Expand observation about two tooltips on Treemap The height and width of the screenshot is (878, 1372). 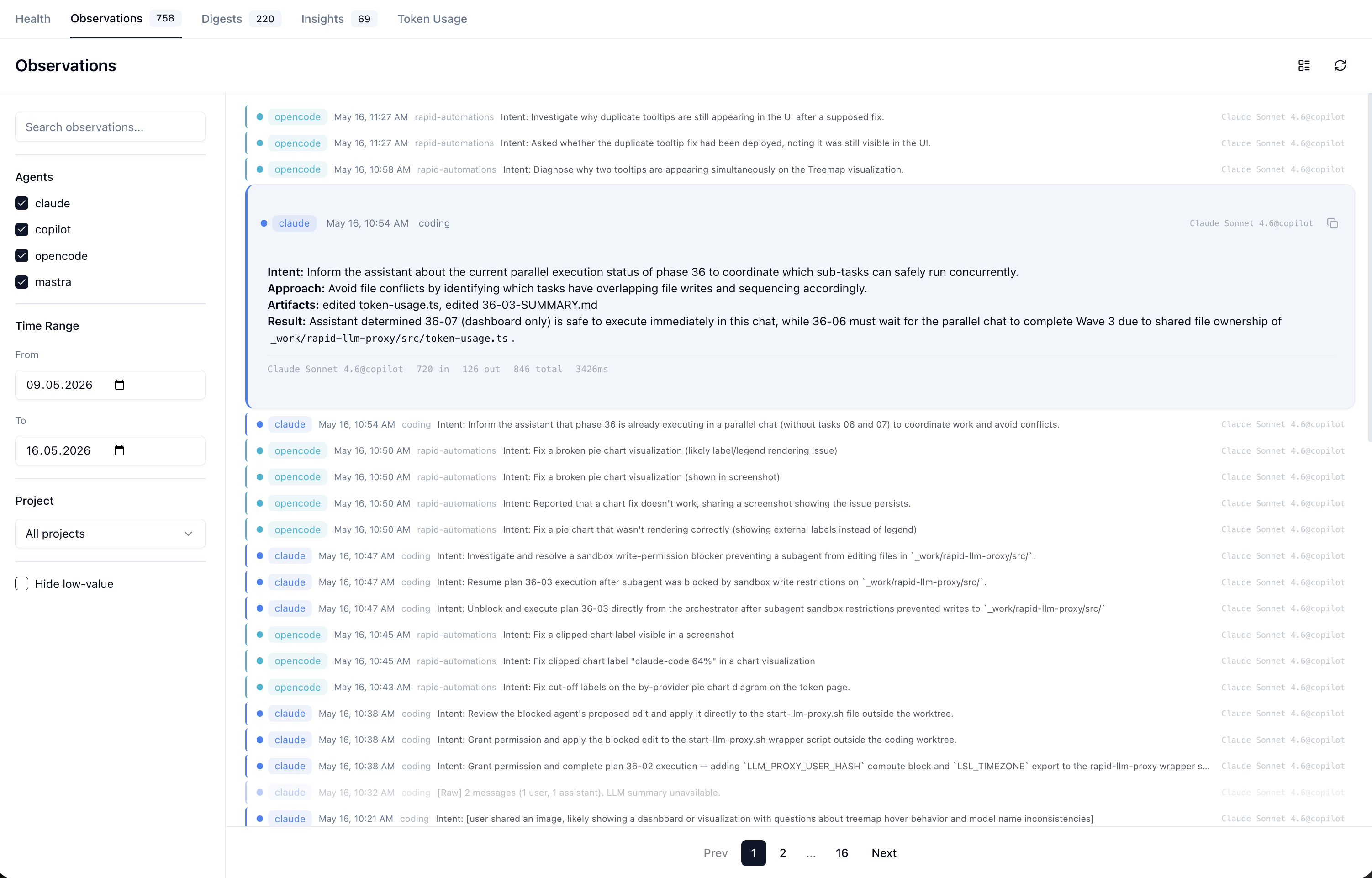tap(800, 169)
